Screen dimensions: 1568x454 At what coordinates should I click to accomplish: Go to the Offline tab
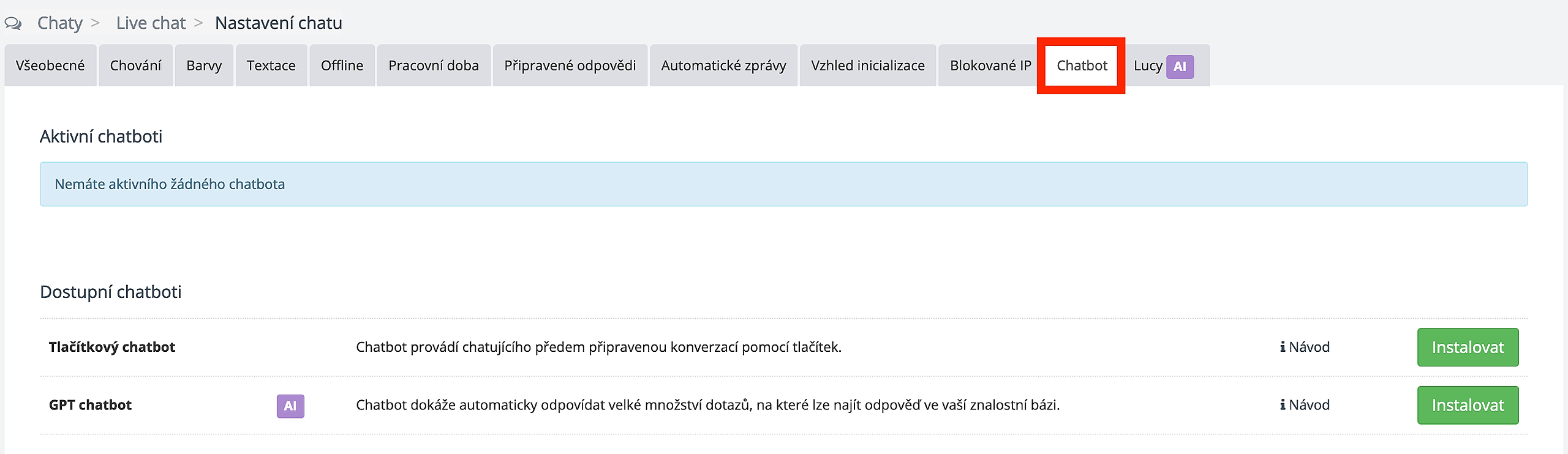[342, 65]
